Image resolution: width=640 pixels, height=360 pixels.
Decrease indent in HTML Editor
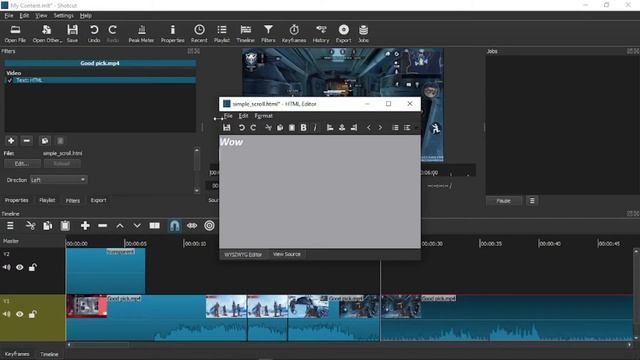coord(369,128)
